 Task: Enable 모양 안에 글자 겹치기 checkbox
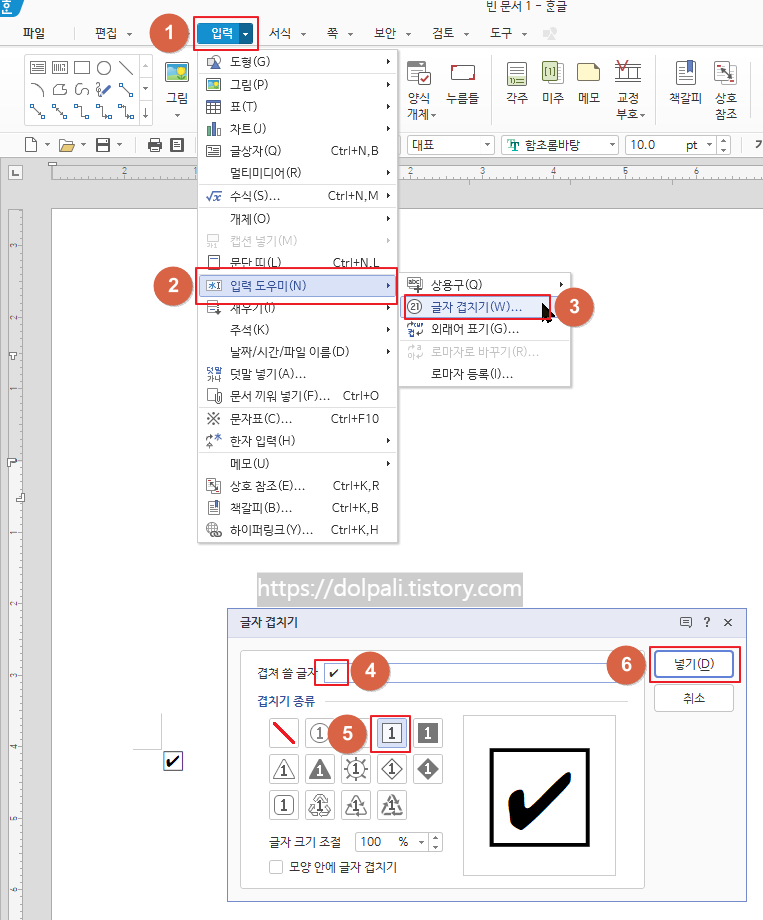coord(276,867)
